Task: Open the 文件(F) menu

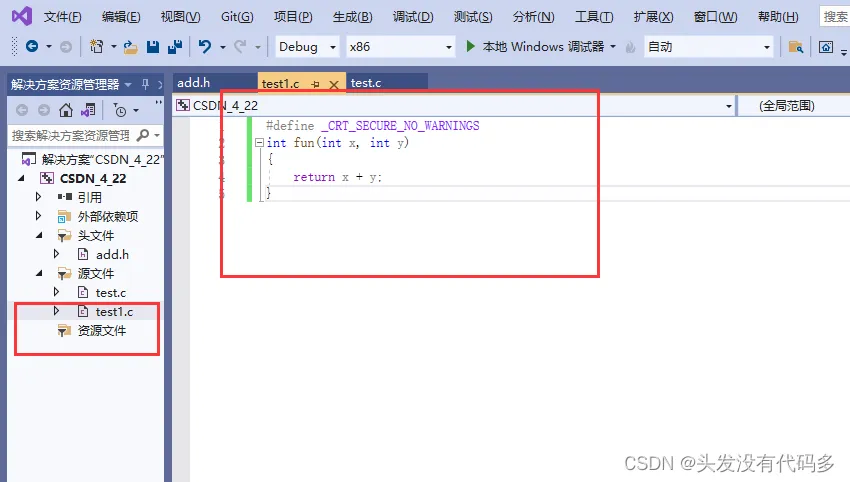Action: (x=62, y=17)
